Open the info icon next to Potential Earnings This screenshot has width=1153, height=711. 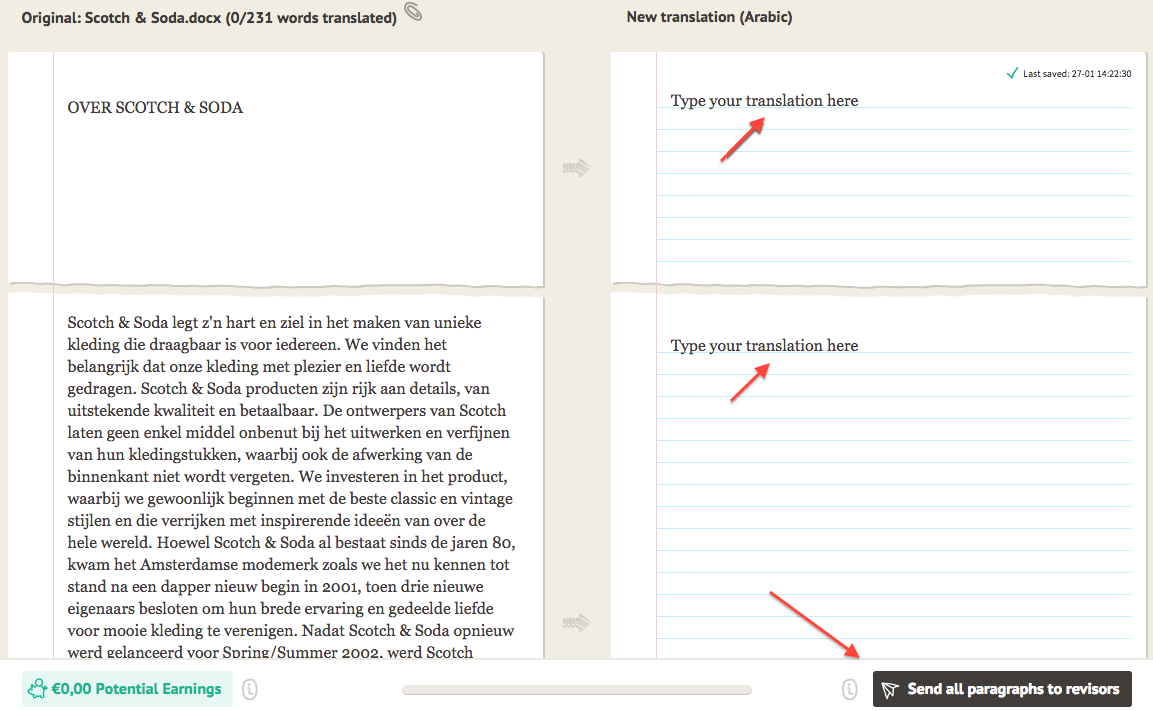click(250, 689)
